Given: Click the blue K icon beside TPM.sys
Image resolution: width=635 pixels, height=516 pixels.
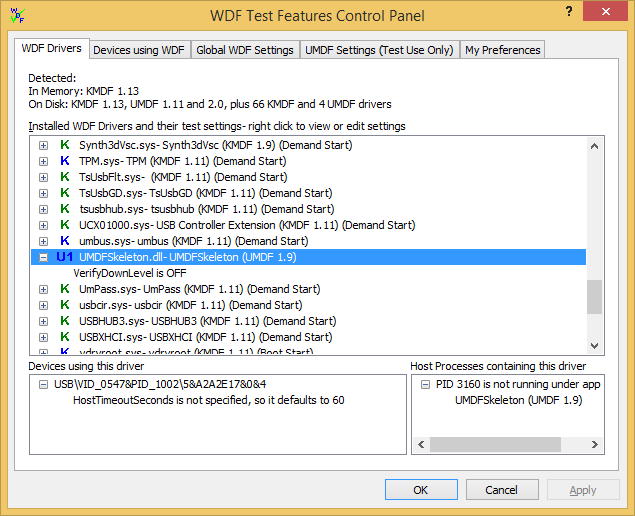Looking at the screenshot, I should (65, 161).
